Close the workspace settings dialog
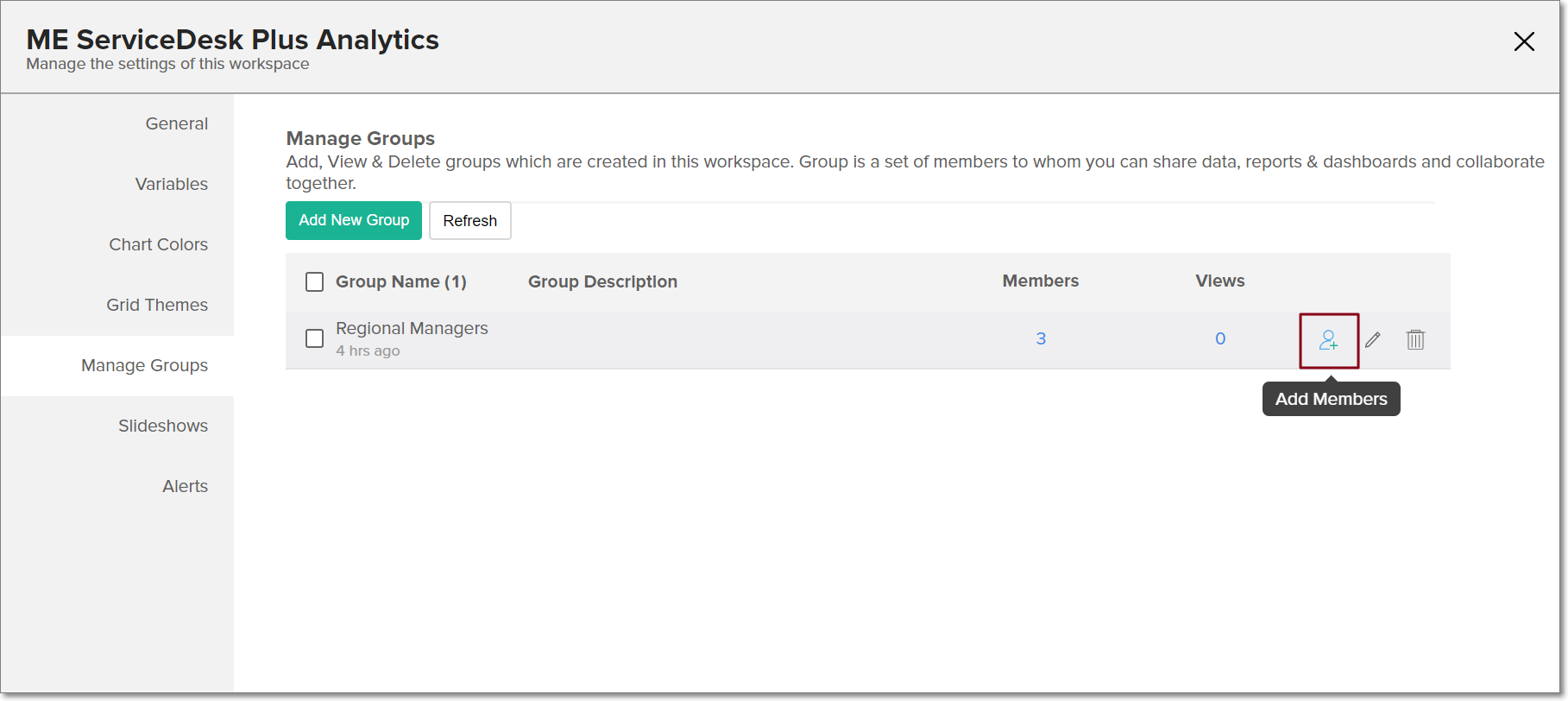The image size is (1568, 701). pyautogui.click(x=1523, y=41)
